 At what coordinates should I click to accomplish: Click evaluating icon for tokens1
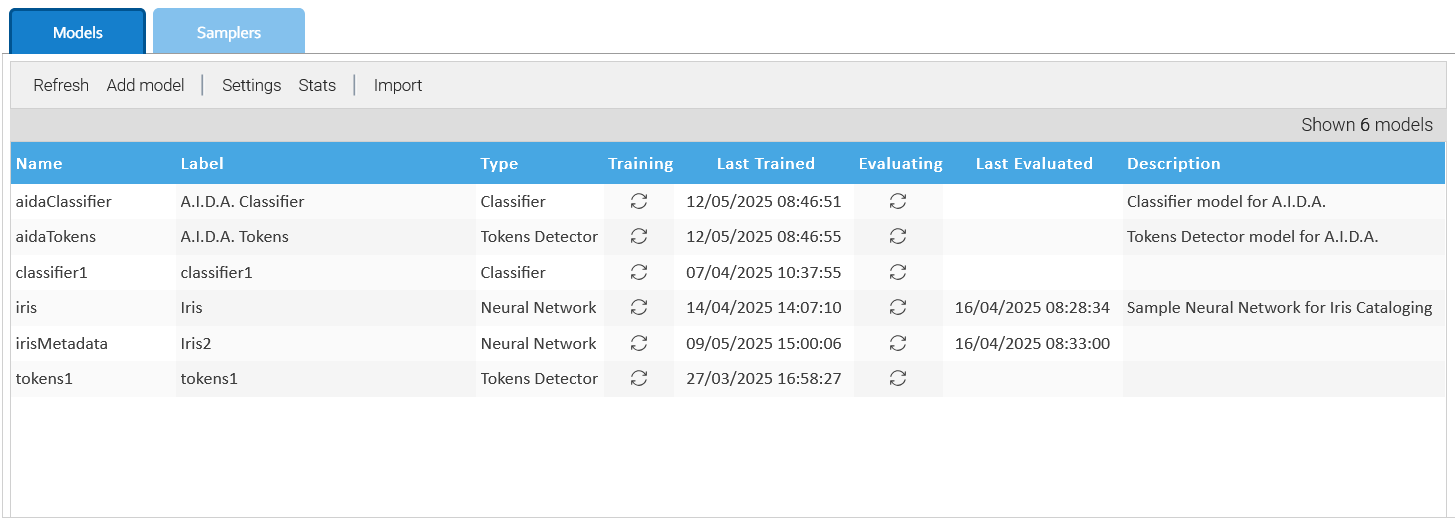pos(898,378)
